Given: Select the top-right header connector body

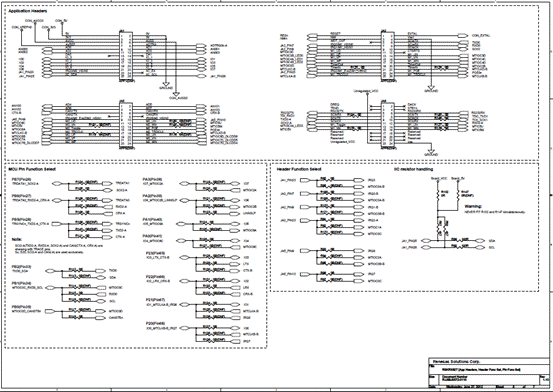Looking at the screenshot, I should coord(387,56).
